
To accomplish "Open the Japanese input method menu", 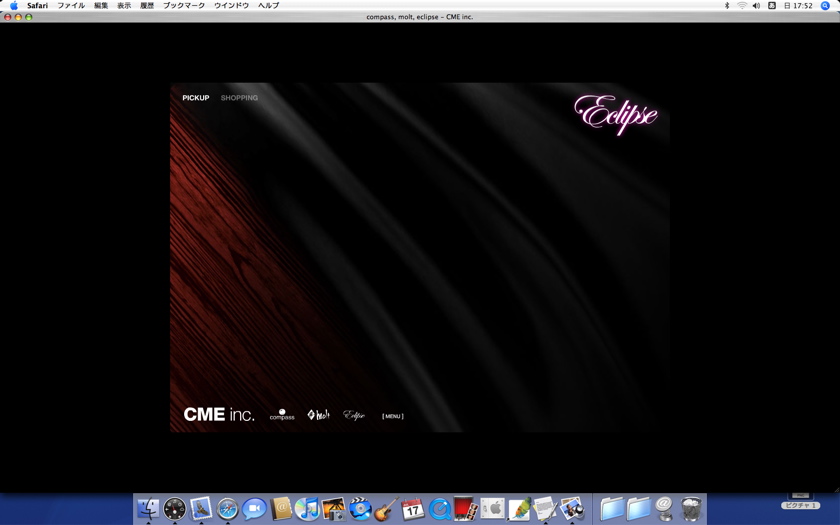I will [x=771, y=5].
